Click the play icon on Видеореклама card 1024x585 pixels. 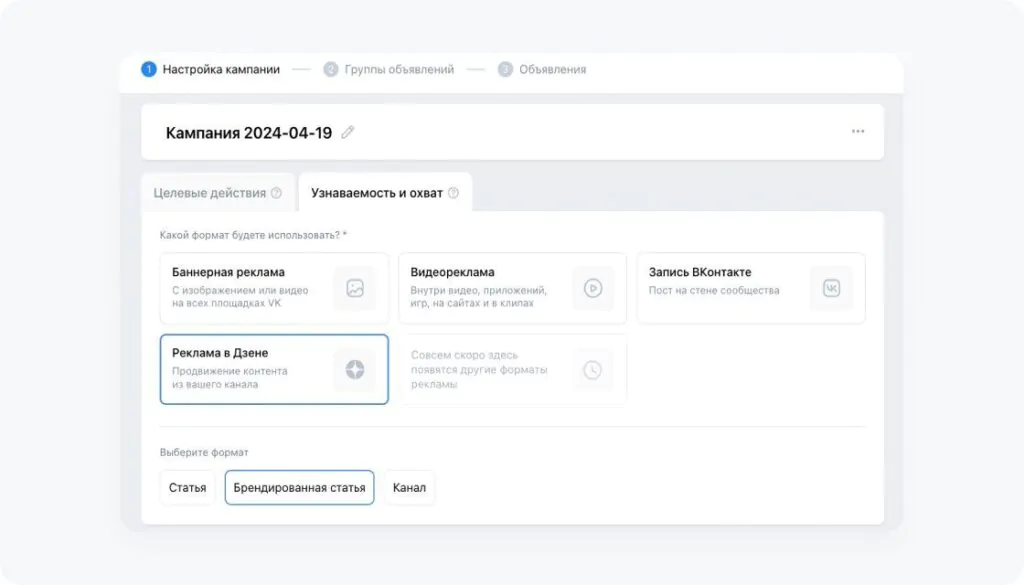593,288
